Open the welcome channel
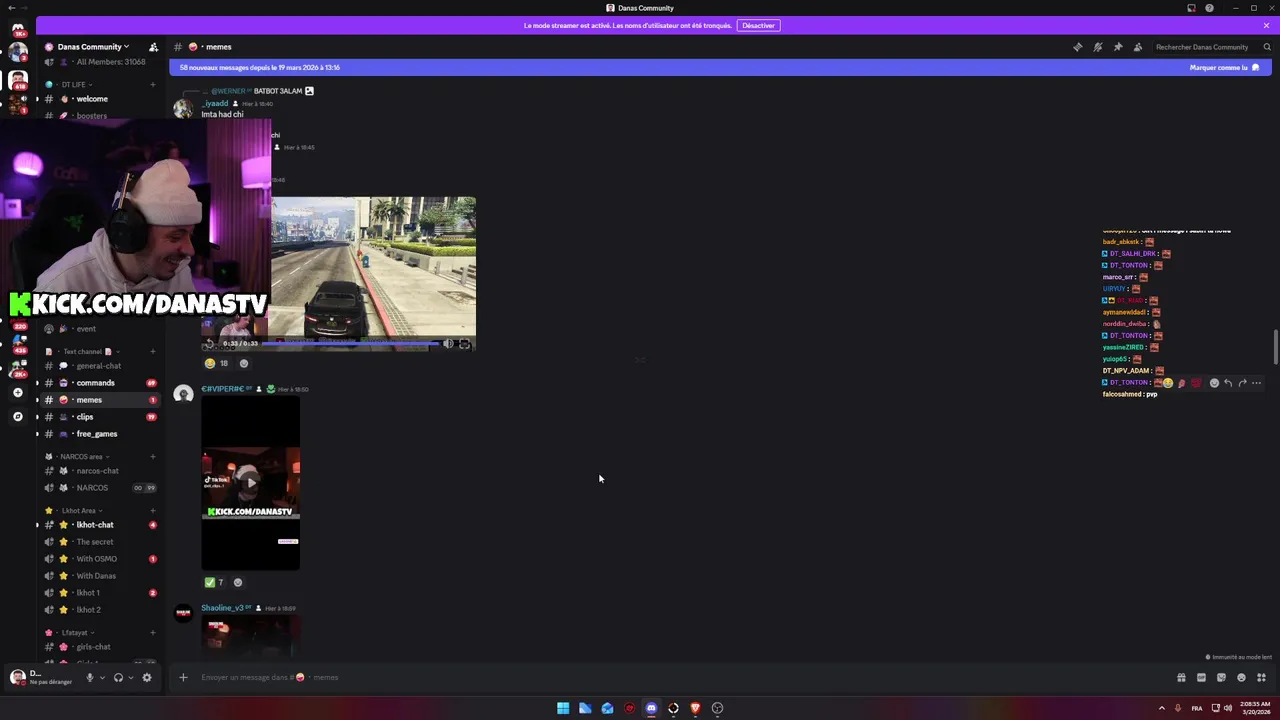This screenshot has width=1280, height=720. pyautogui.click(x=99, y=99)
